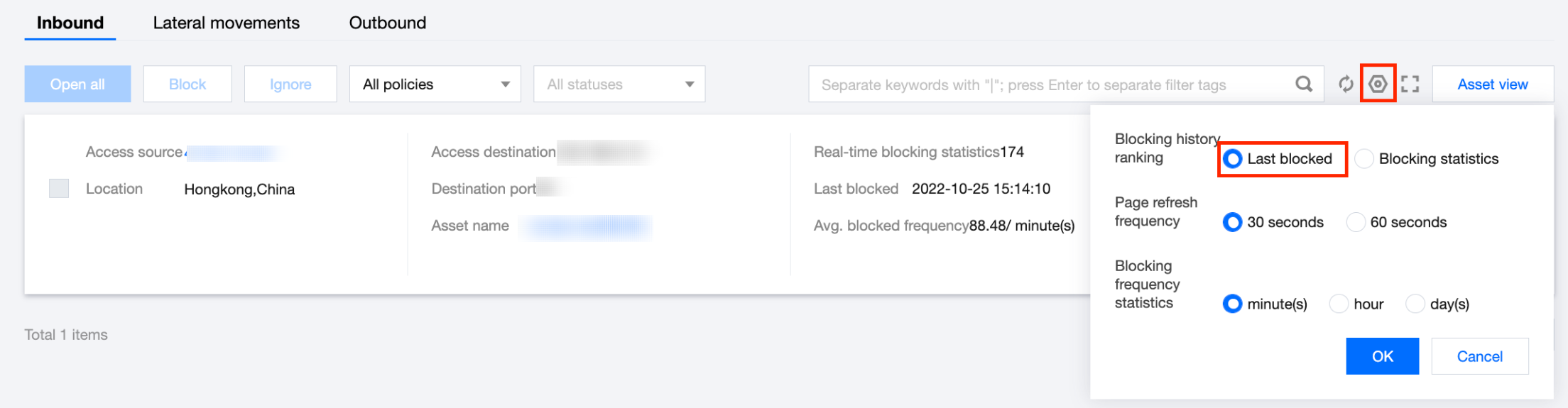Click the fullscreen expand icon

(1410, 84)
